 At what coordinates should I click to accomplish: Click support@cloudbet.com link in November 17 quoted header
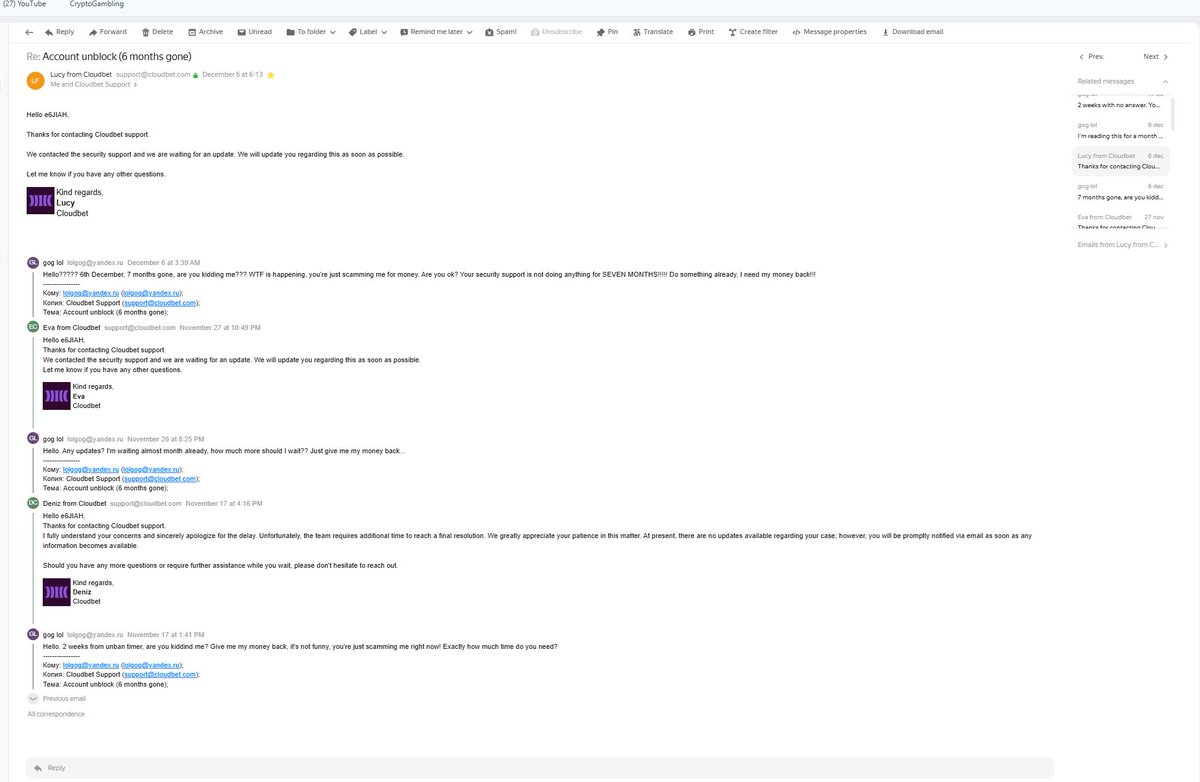point(160,675)
